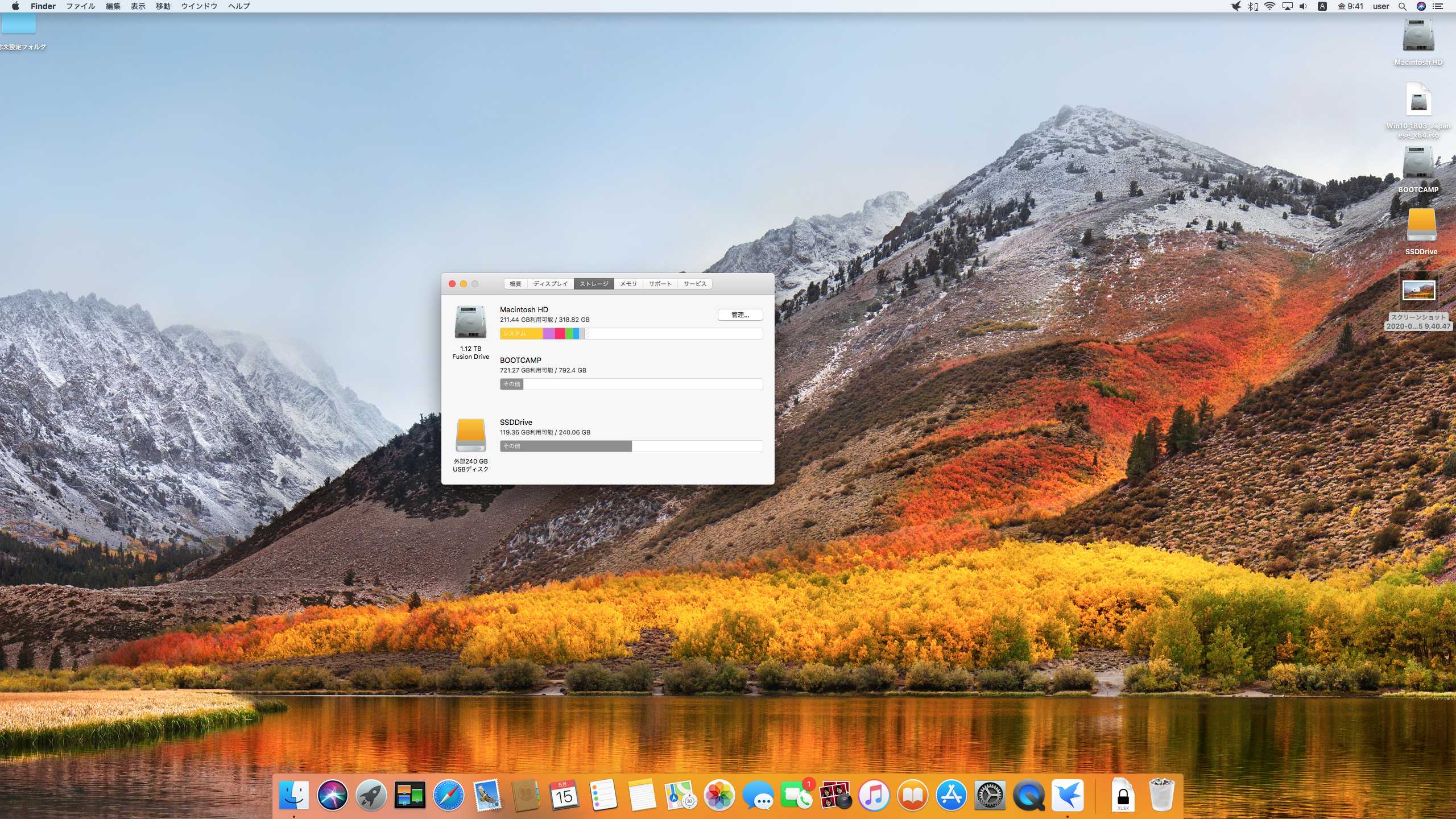Click the SSDDrive storage usage bar
The image size is (1456, 819).
coord(631,446)
